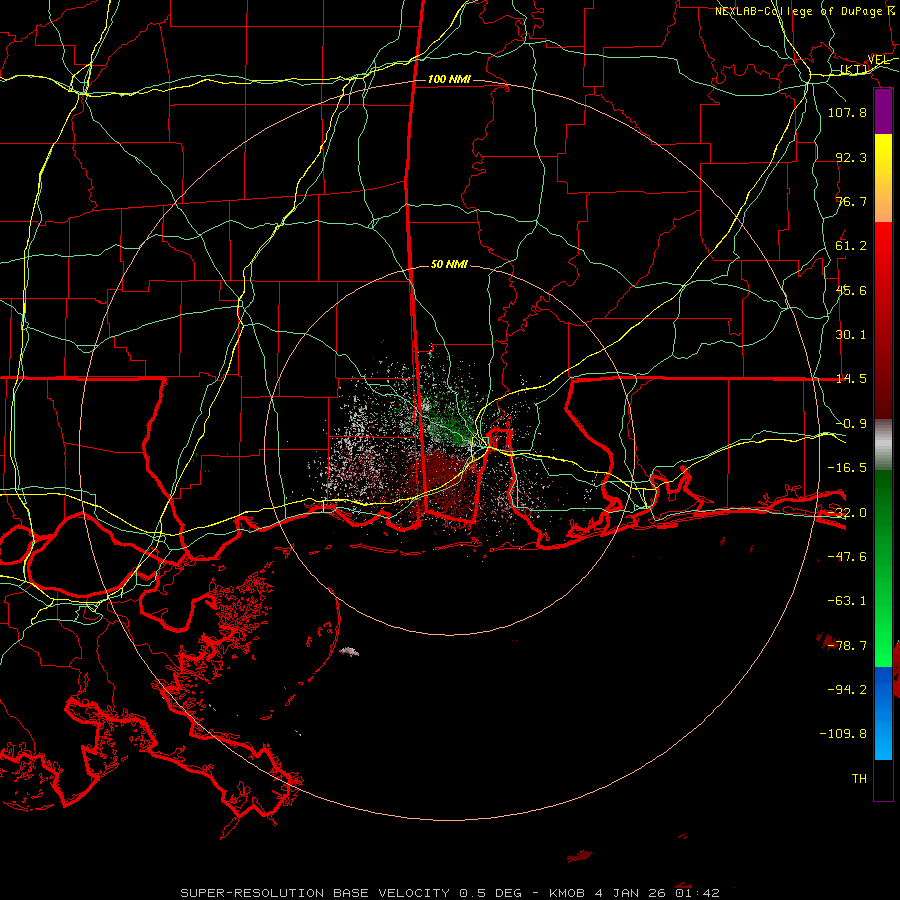Click the 92.3 velocity scale value

point(851,157)
